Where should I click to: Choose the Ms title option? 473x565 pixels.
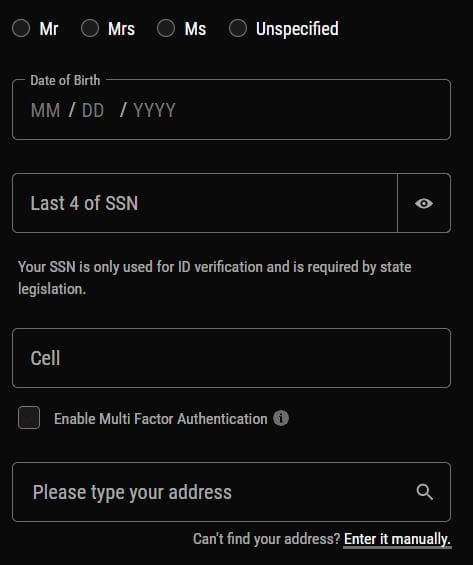click(x=166, y=28)
